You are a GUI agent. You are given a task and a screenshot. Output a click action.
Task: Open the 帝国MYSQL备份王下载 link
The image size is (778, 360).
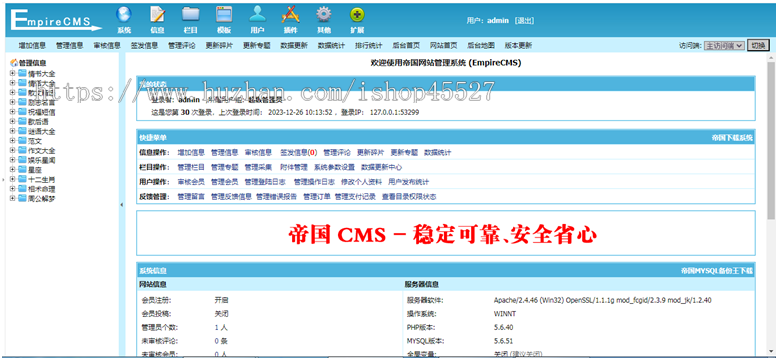tap(717, 271)
